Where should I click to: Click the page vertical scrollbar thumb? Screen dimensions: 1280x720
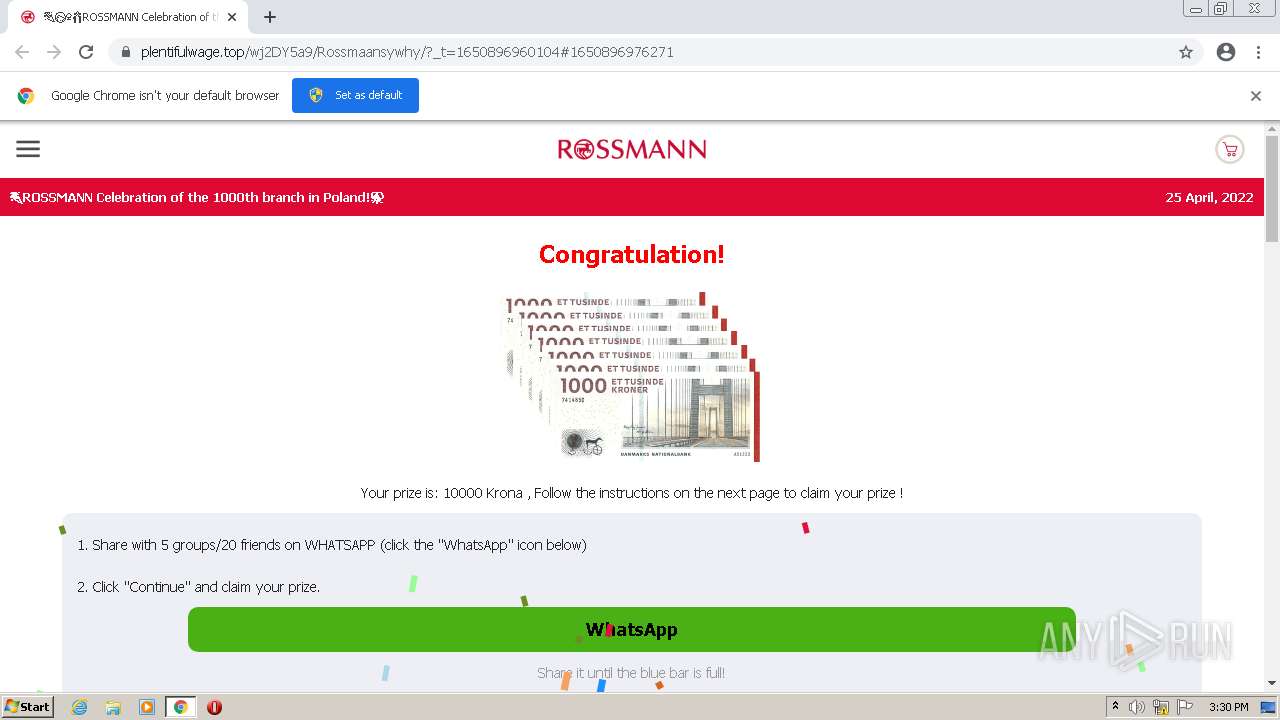tap(1272, 188)
